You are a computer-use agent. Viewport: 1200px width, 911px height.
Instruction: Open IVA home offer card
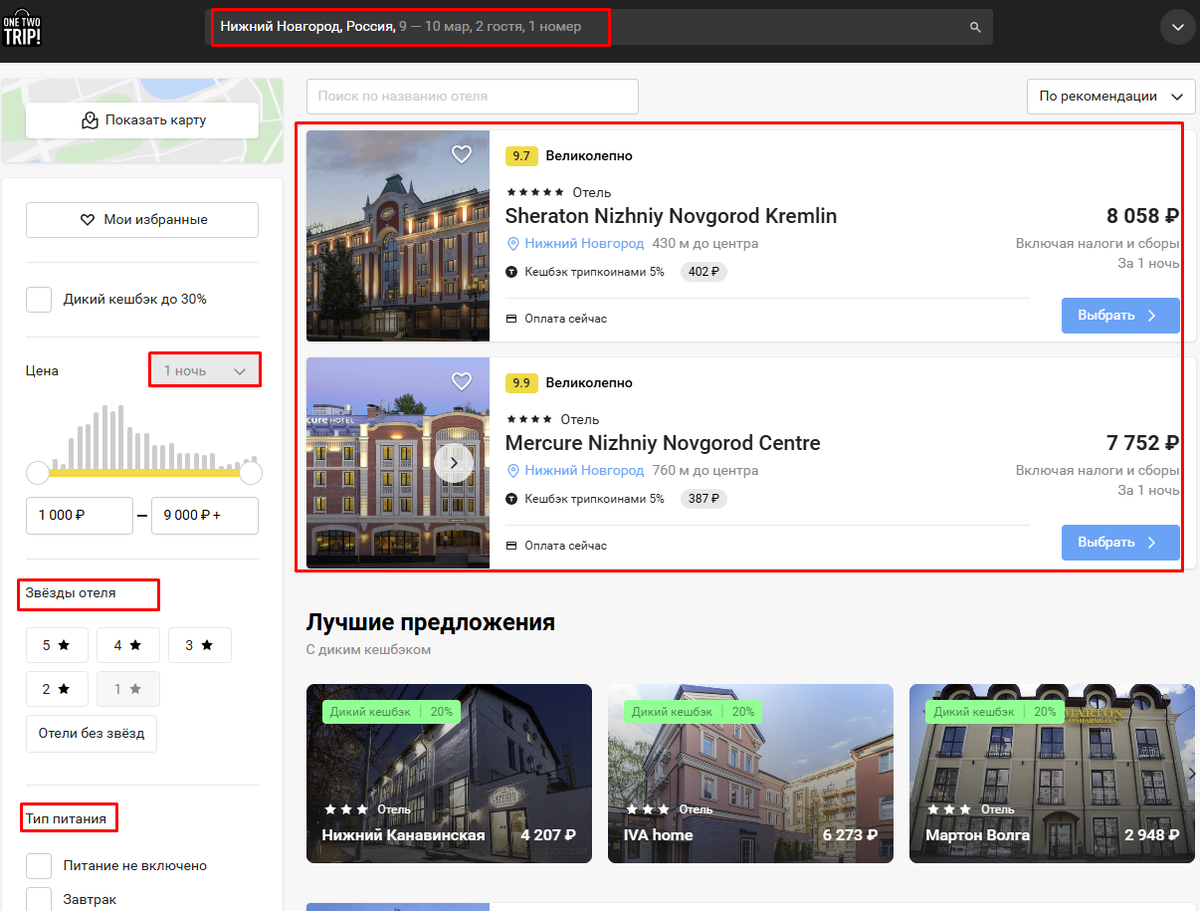click(751, 773)
